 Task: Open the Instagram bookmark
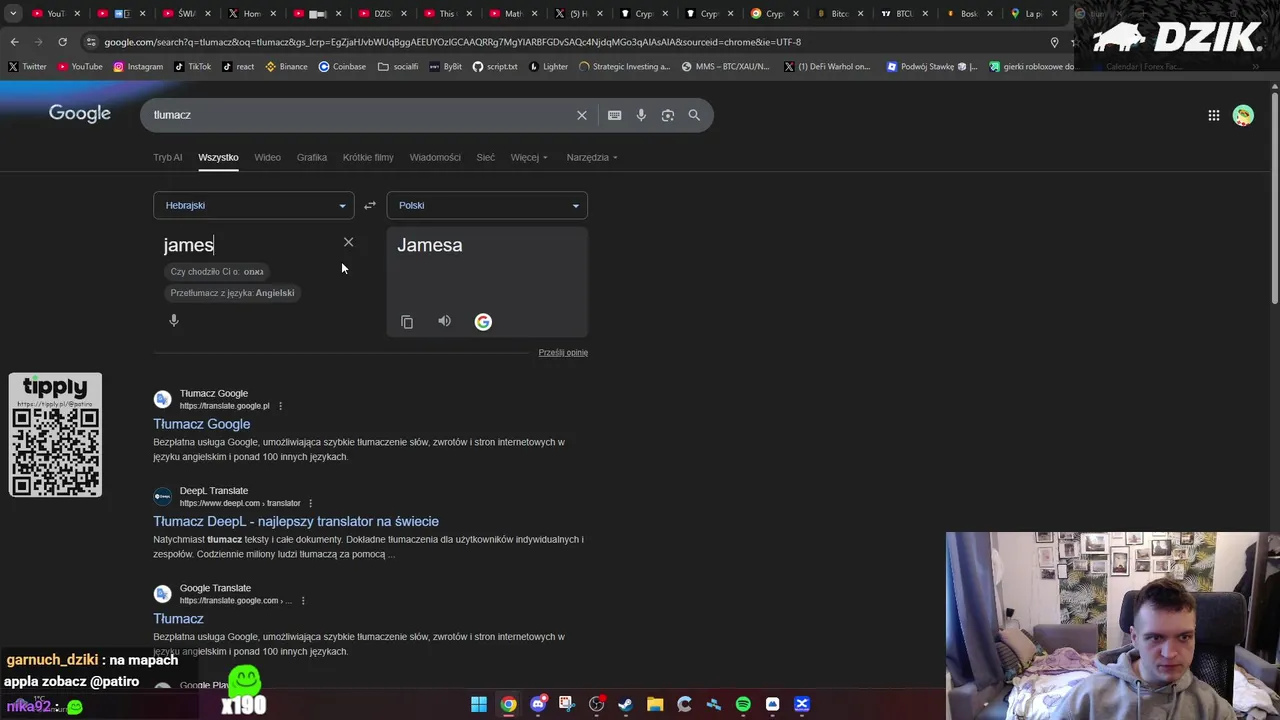138,67
